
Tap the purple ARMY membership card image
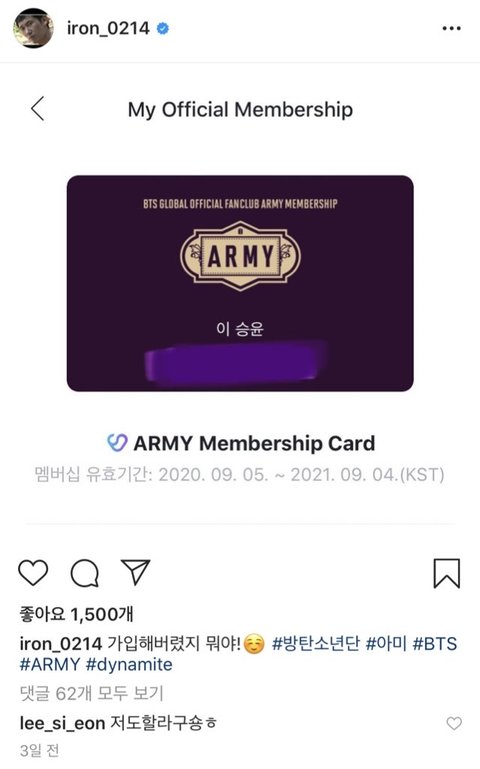pyautogui.click(x=240, y=283)
